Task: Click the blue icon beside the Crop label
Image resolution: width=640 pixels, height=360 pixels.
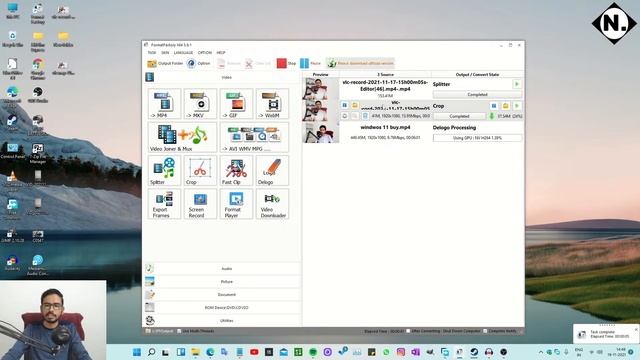Action: click(x=494, y=106)
